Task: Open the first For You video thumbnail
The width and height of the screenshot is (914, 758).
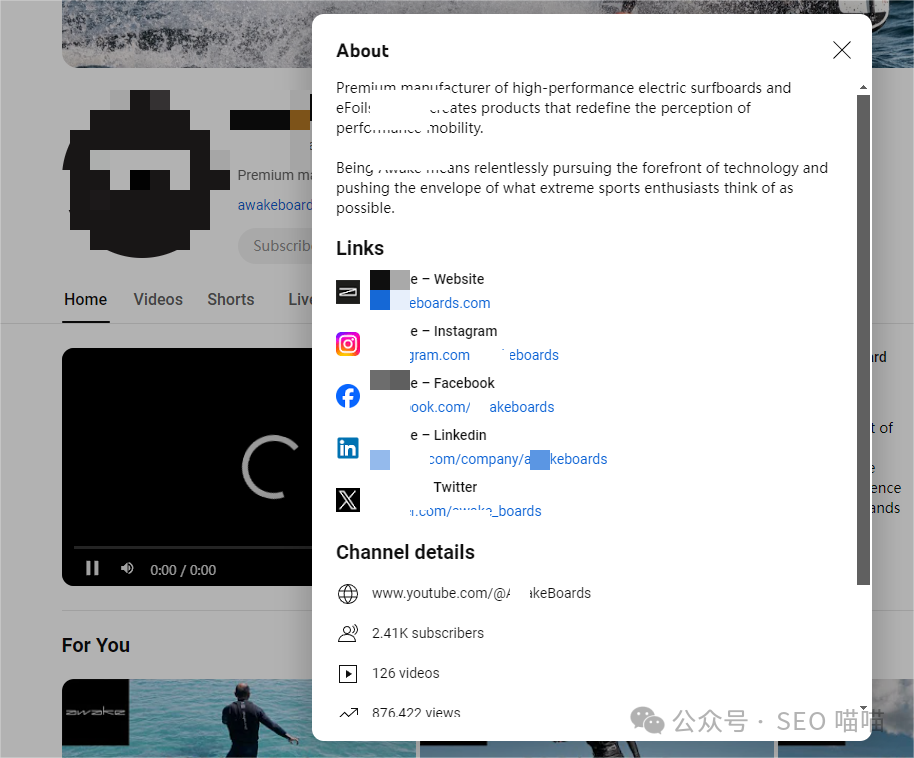Action: [237, 718]
